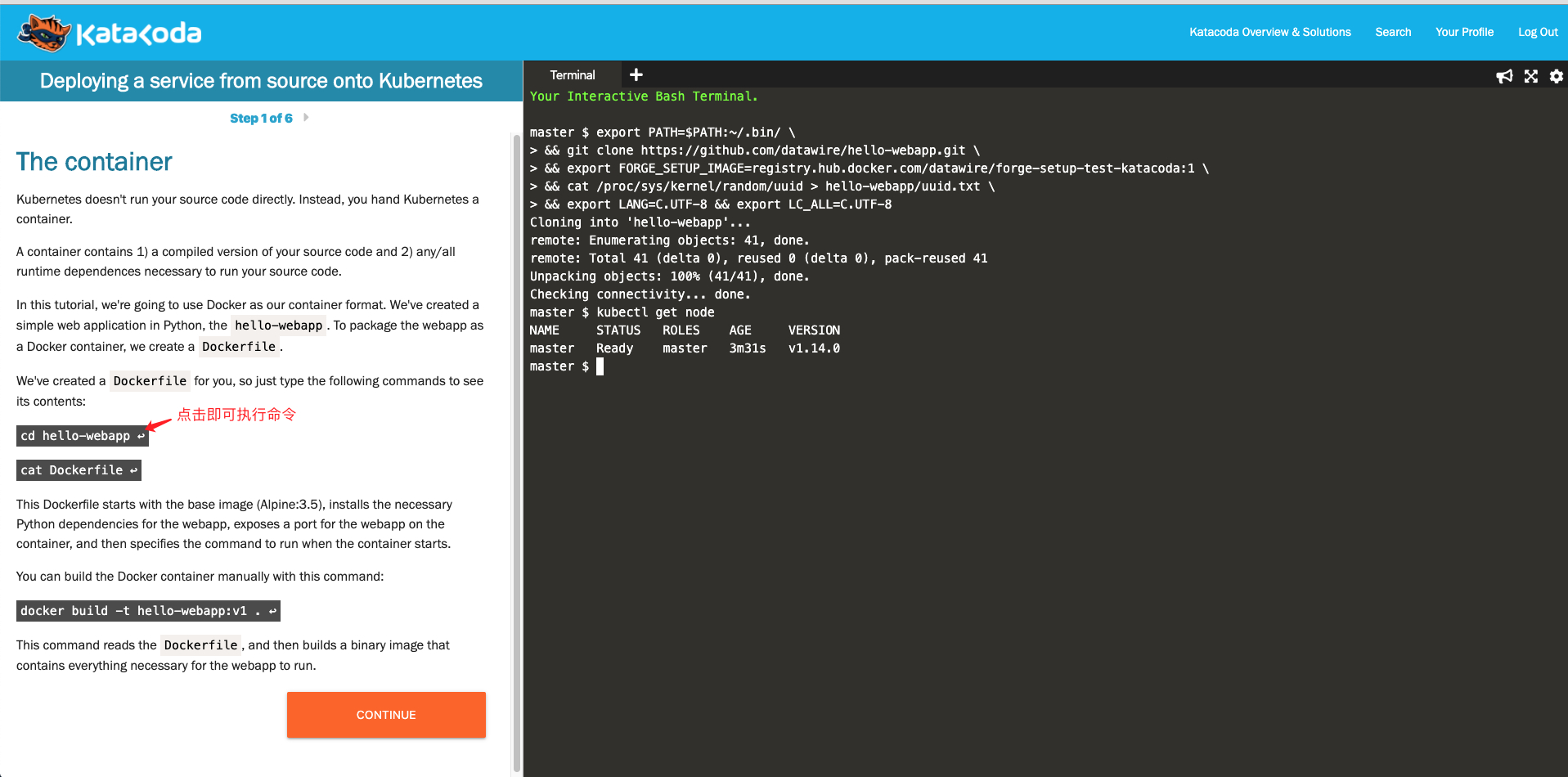The height and width of the screenshot is (777, 1568).
Task: Run the cd hello-webapp command
Action: (82, 436)
